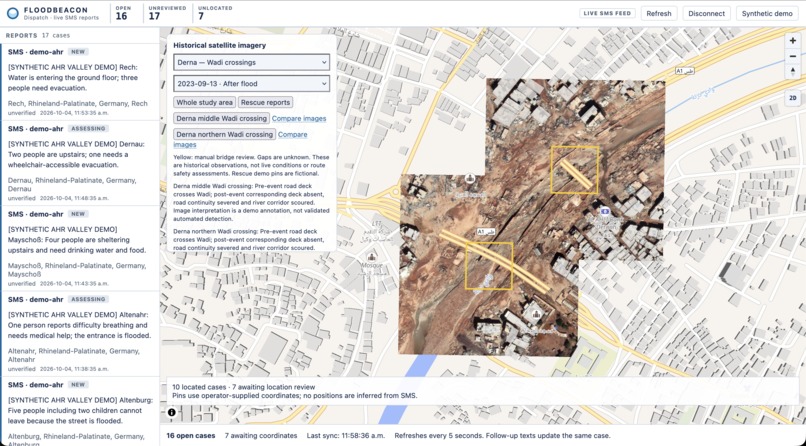Click the Dernau timestamp 11:48:35 a.m.
Screen dimensions: 806x446
[x=75, y=198]
